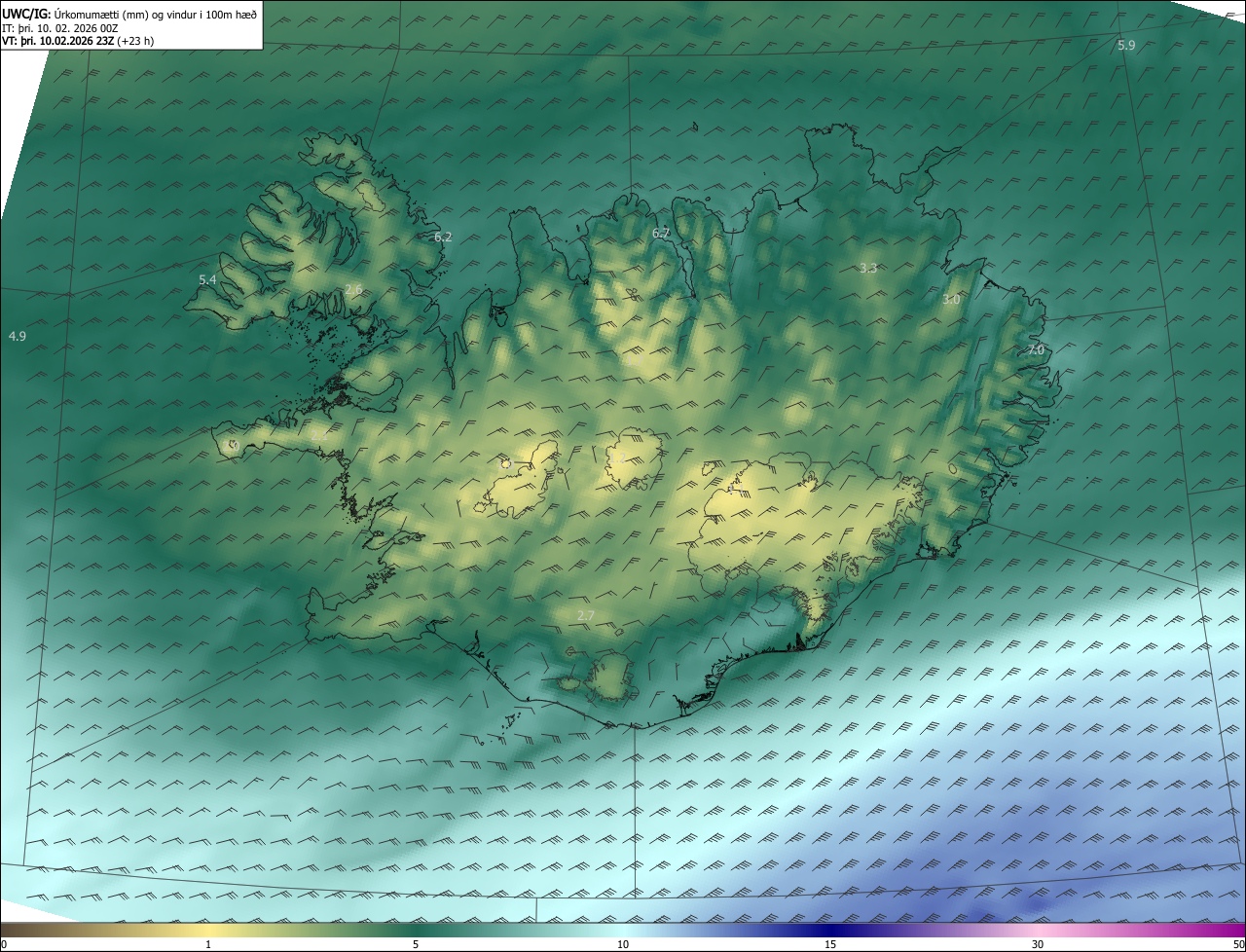Click the 50 label on the color scale
The width and height of the screenshot is (1246, 952).
click(1238, 944)
